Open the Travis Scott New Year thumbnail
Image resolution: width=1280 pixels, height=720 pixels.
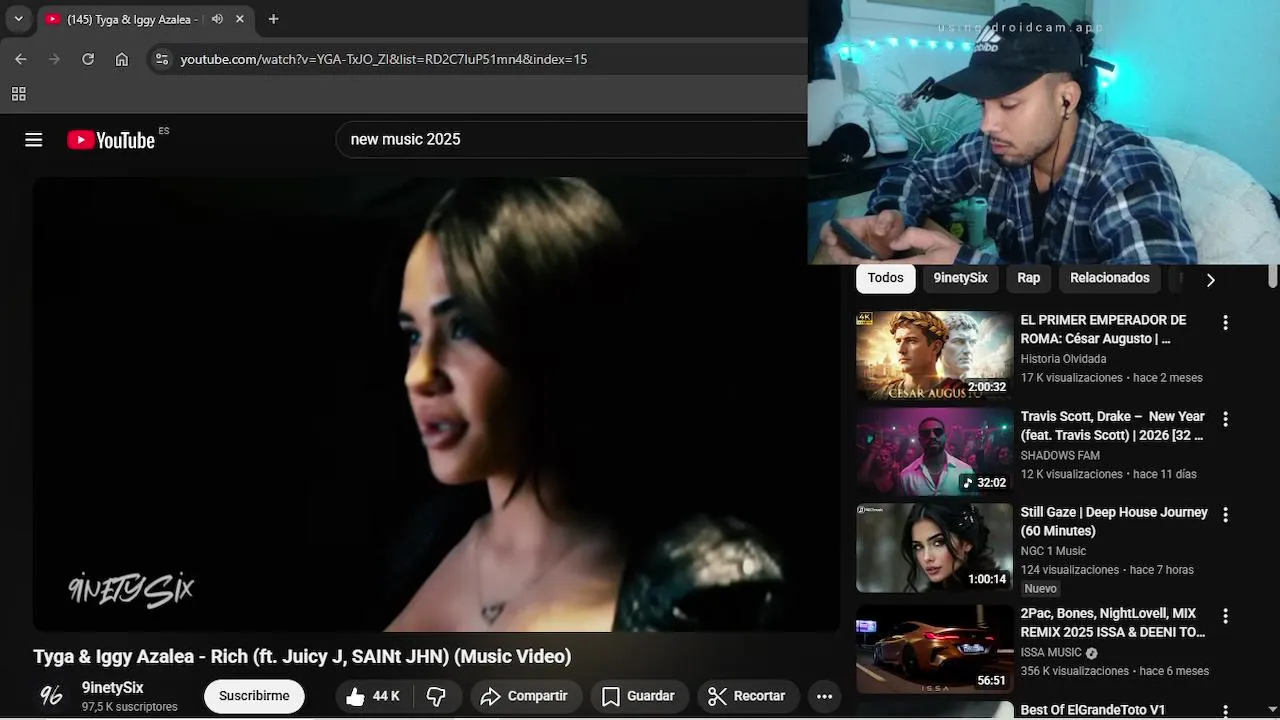click(934, 451)
